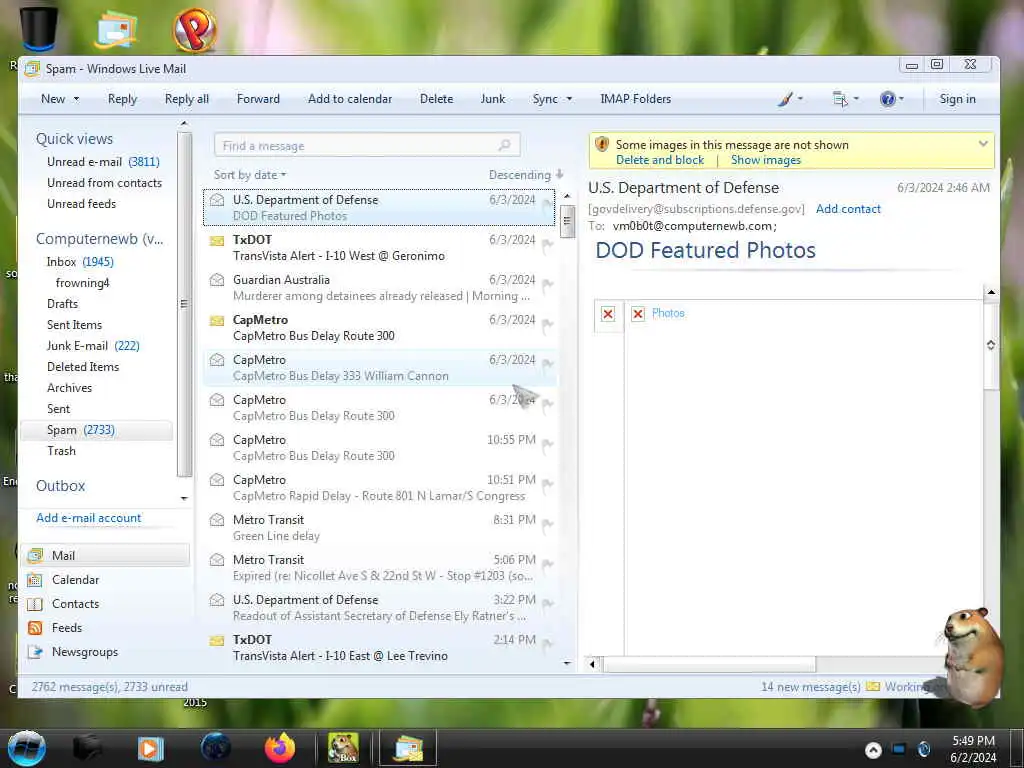1024x768 pixels.
Task: Open the New dropdown arrow
Action: tap(76, 99)
